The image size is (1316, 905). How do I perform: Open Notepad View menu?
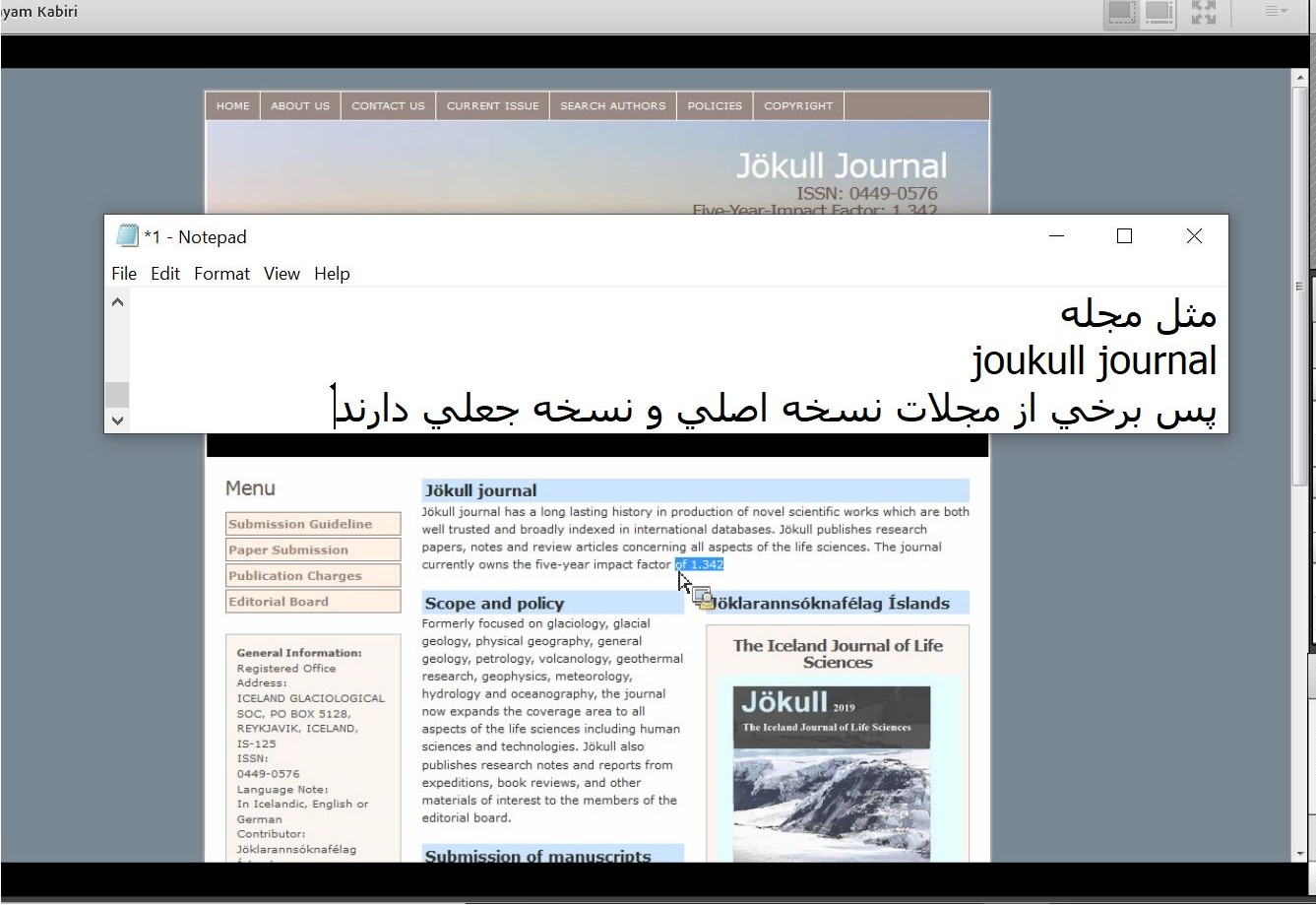tap(282, 274)
